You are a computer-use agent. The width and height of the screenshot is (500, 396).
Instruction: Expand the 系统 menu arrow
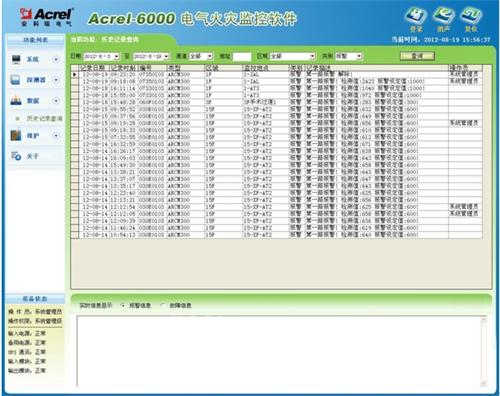click(56, 59)
